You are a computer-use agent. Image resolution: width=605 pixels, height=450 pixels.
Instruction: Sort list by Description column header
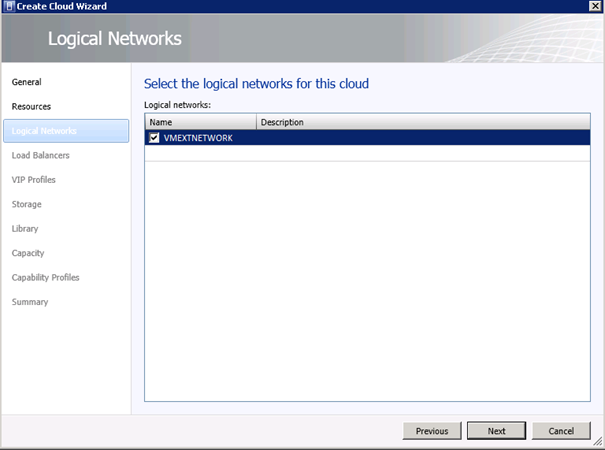(x=423, y=122)
